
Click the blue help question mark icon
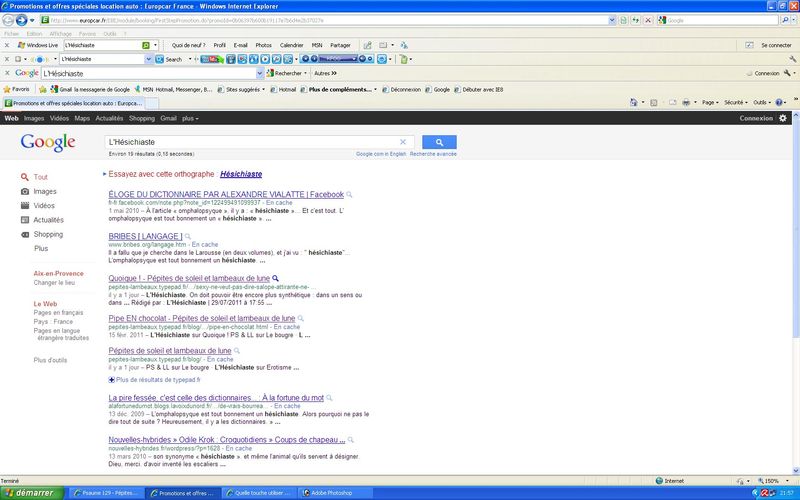click(x=779, y=103)
